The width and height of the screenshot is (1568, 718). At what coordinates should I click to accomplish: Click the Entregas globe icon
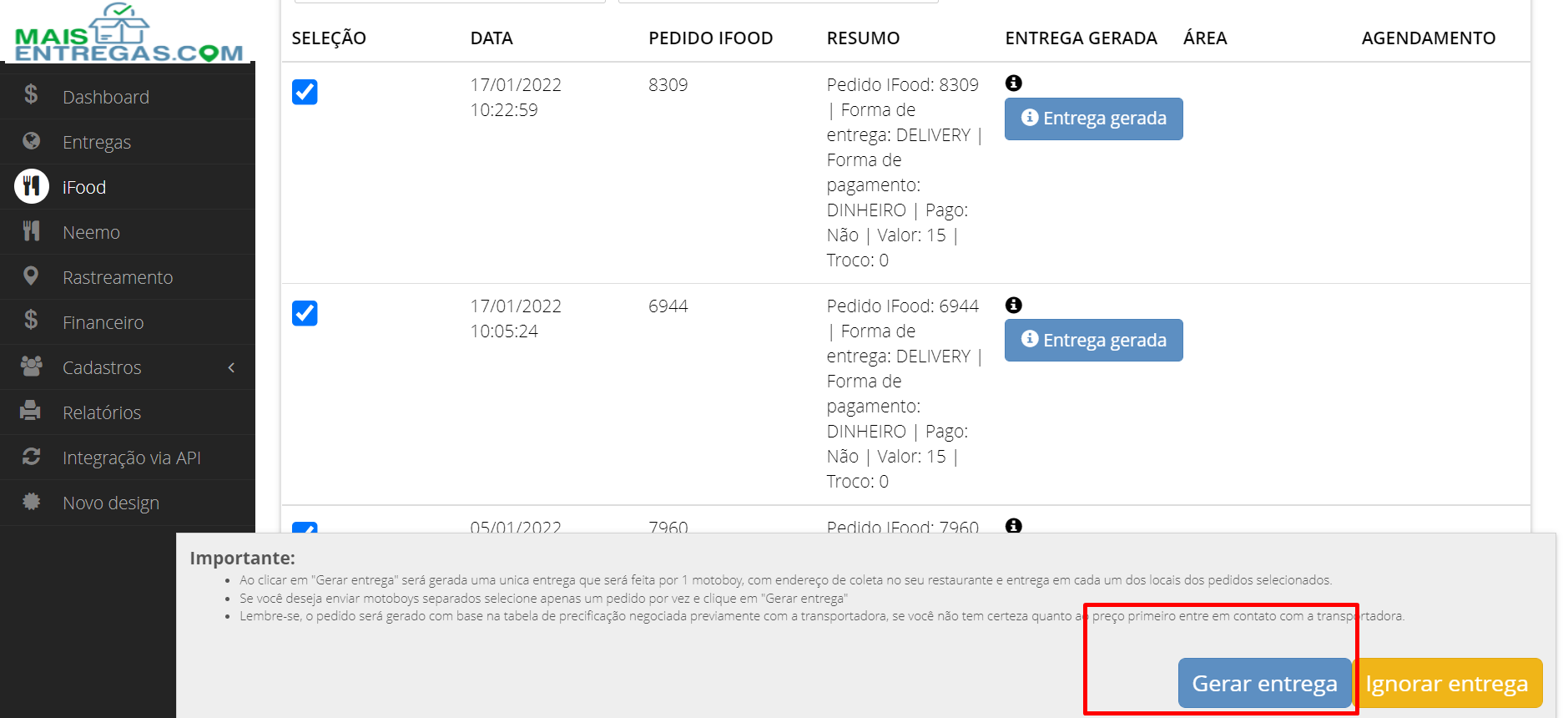31,141
